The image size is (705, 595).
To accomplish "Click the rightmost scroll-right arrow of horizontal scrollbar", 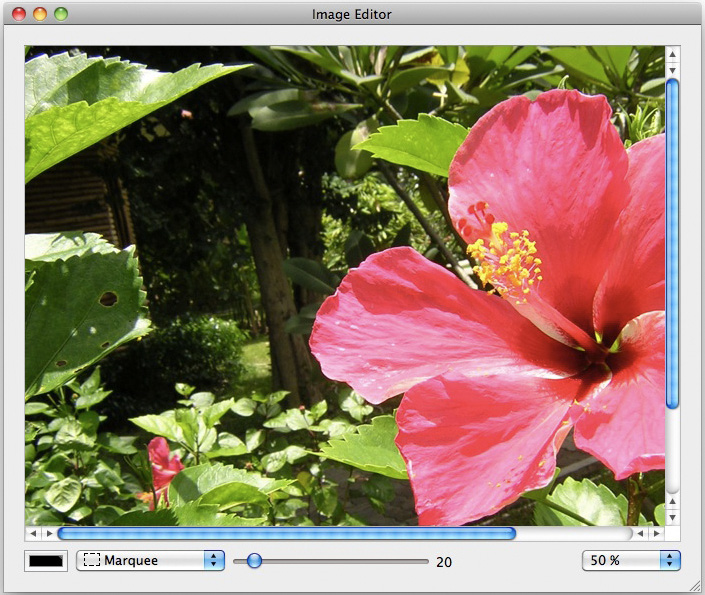I will tap(656, 533).
